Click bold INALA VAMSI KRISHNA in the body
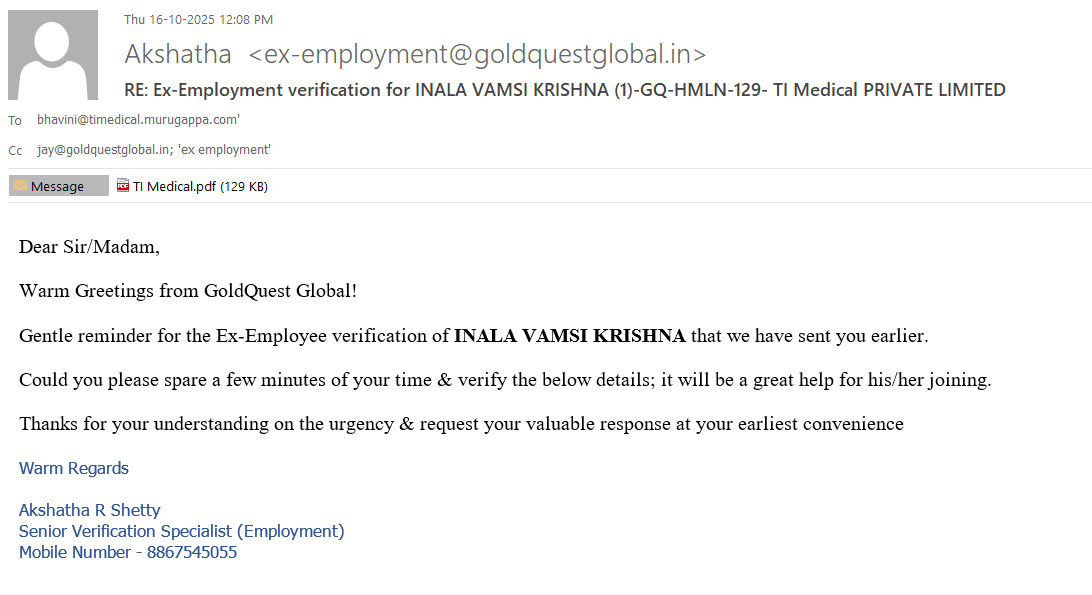The width and height of the screenshot is (1092, 595). (569, 336)
